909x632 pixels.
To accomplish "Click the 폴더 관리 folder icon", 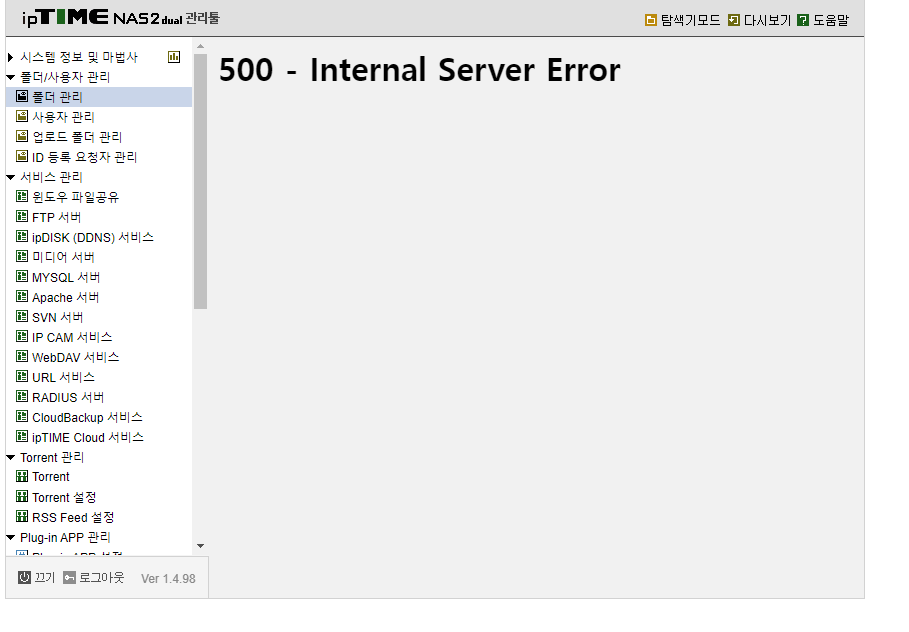I will pyautogui.click(x=22, y=96).
